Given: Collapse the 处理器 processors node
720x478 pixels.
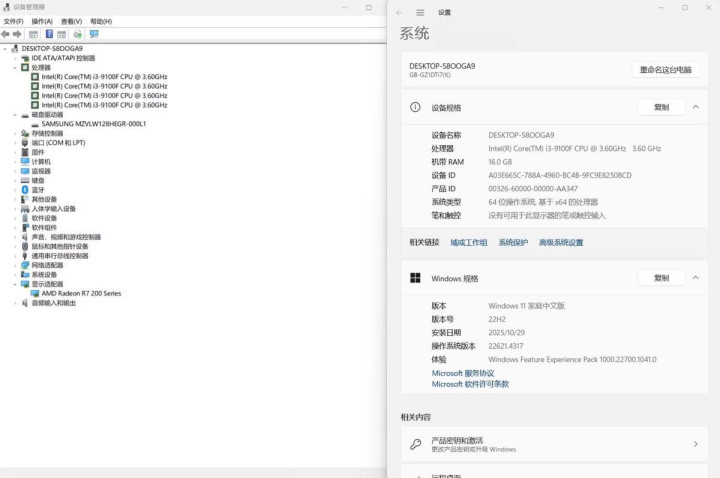Looking at the screenshot, I should [x=15, y=67].
